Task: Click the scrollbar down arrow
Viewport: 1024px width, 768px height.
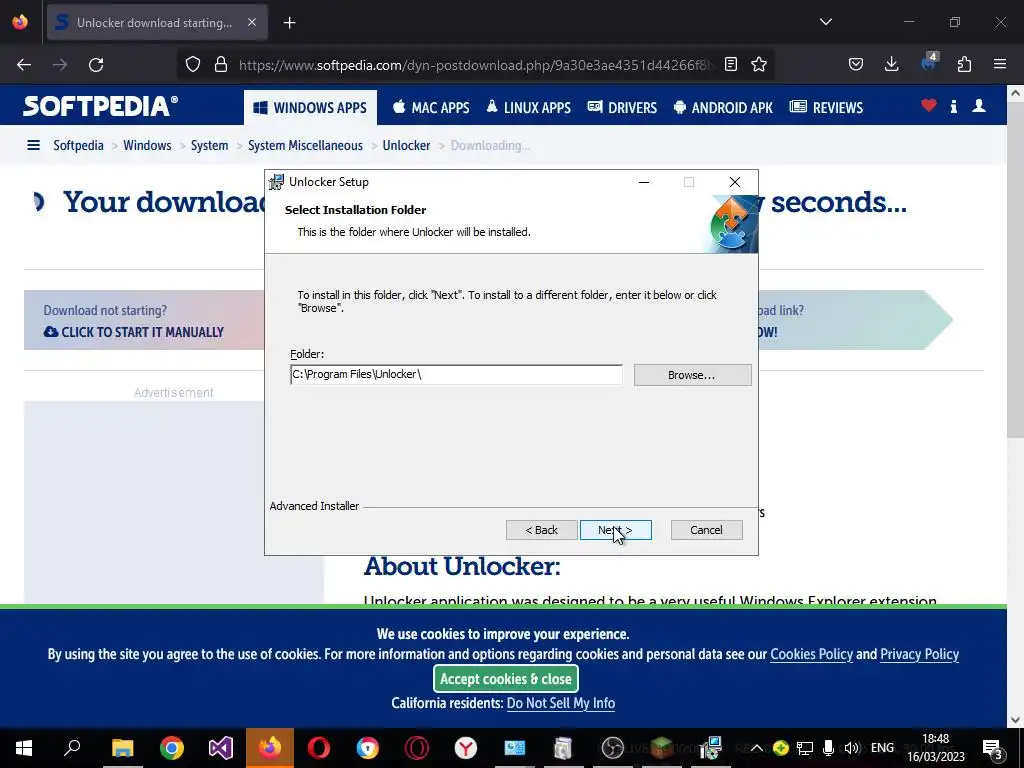Action: point(1015,720)
